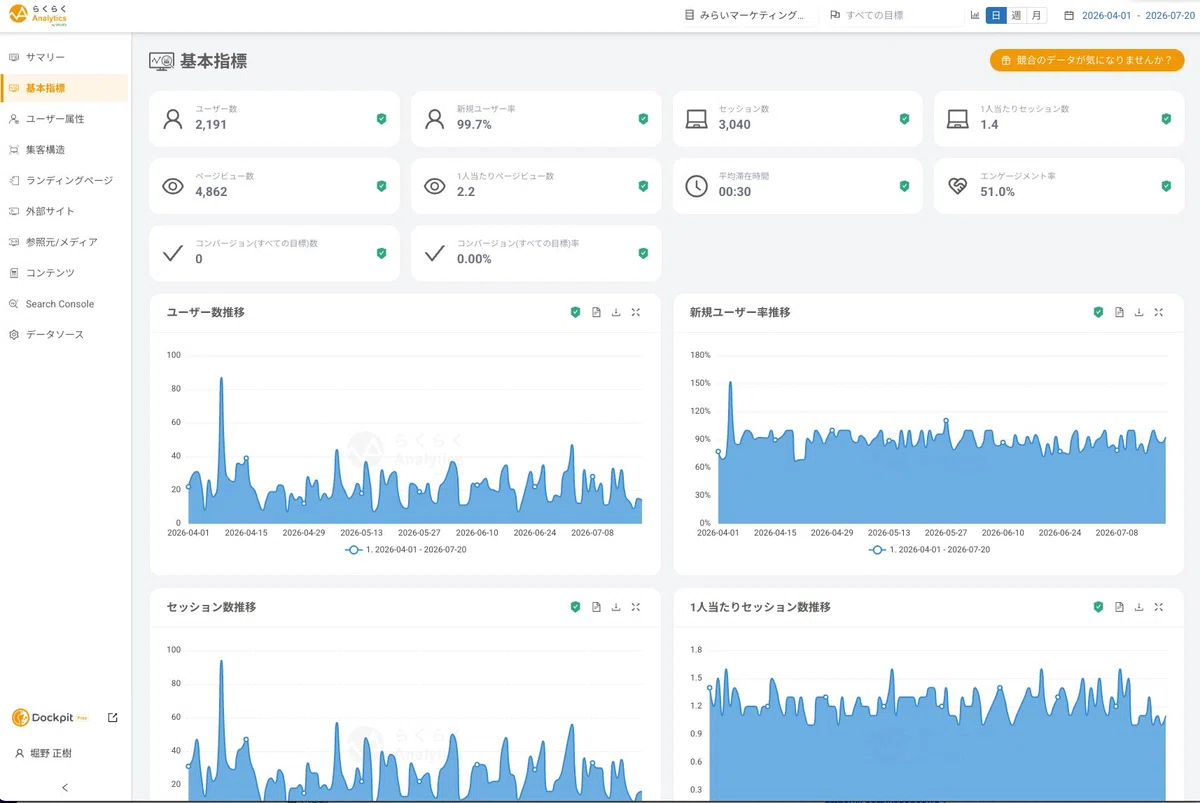Viewport: 1200px width, 803px height.
Task: Click green shield on ページビュー数 card
Action: [381, 185]
